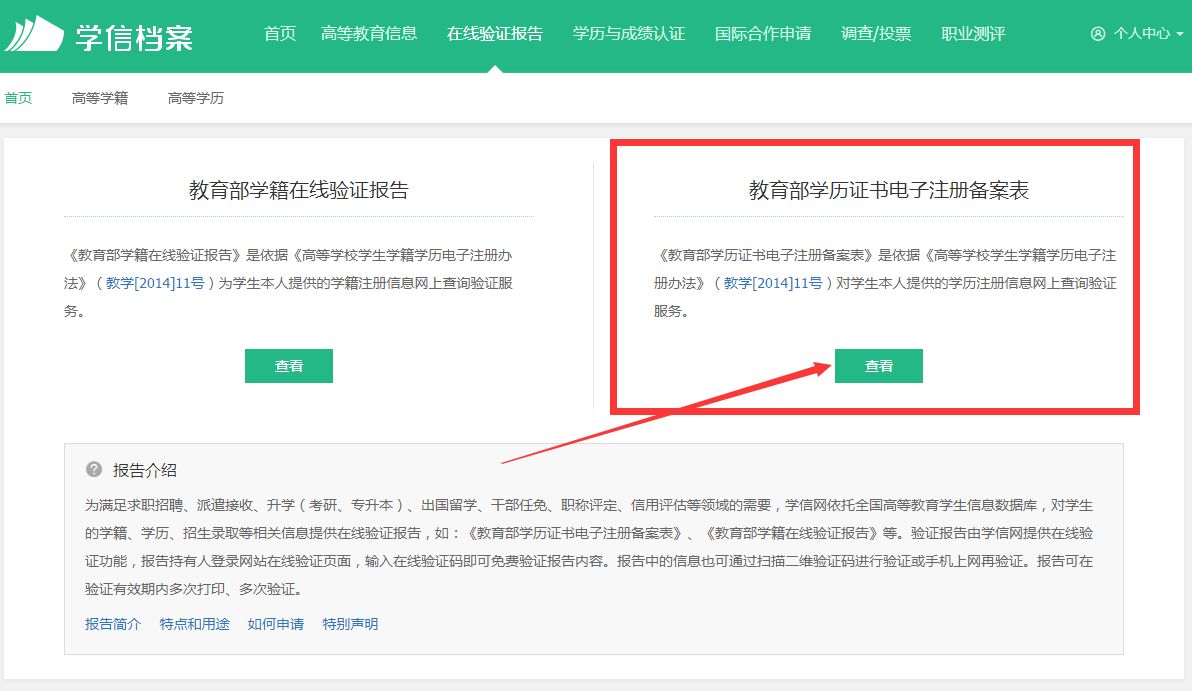Click the 学信档案 sail logo
The width and height of the screenshot is (1192, 691).
(x=34, y=35)
